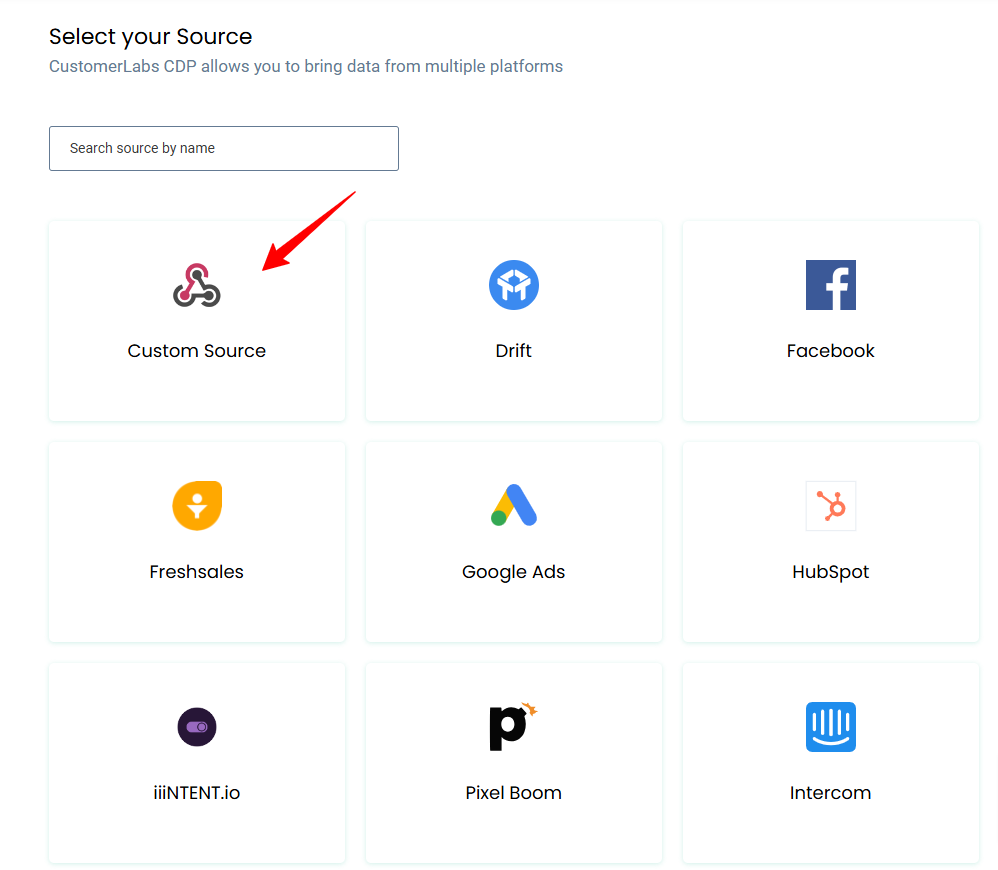Select the iiiNTENT.io circular icon

coord(197,727)
